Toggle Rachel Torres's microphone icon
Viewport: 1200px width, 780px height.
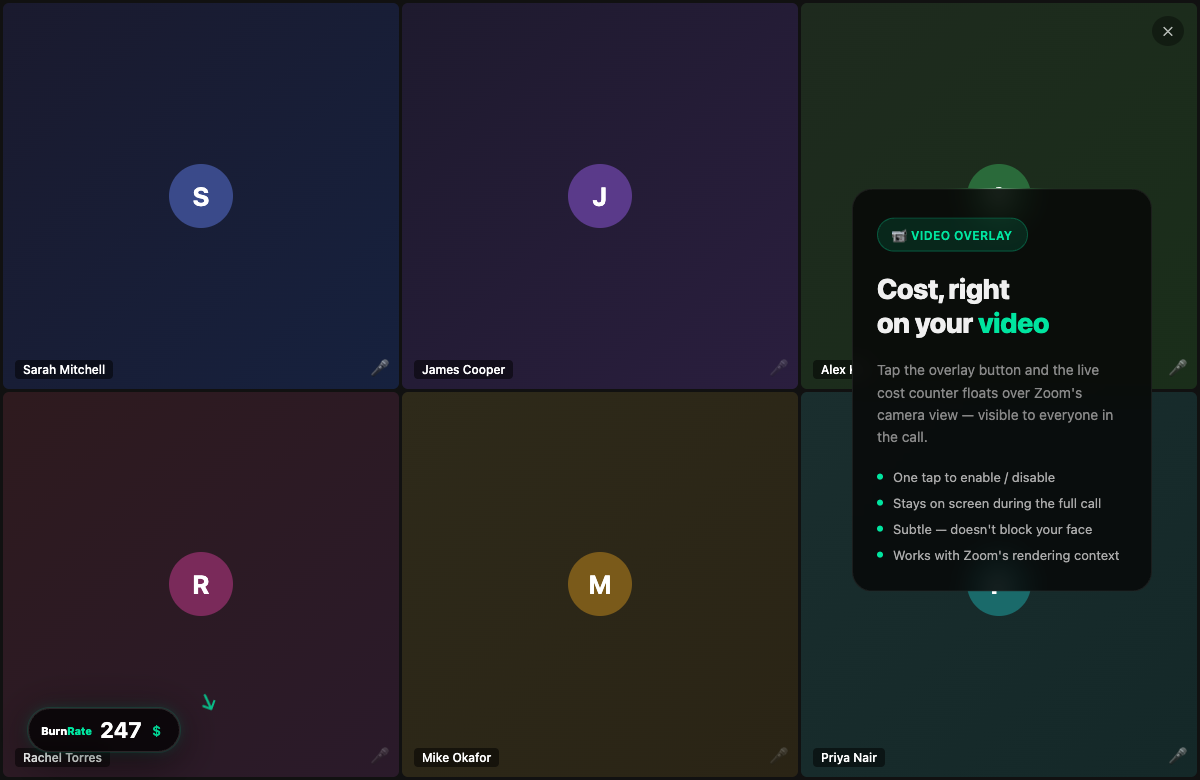379,755
